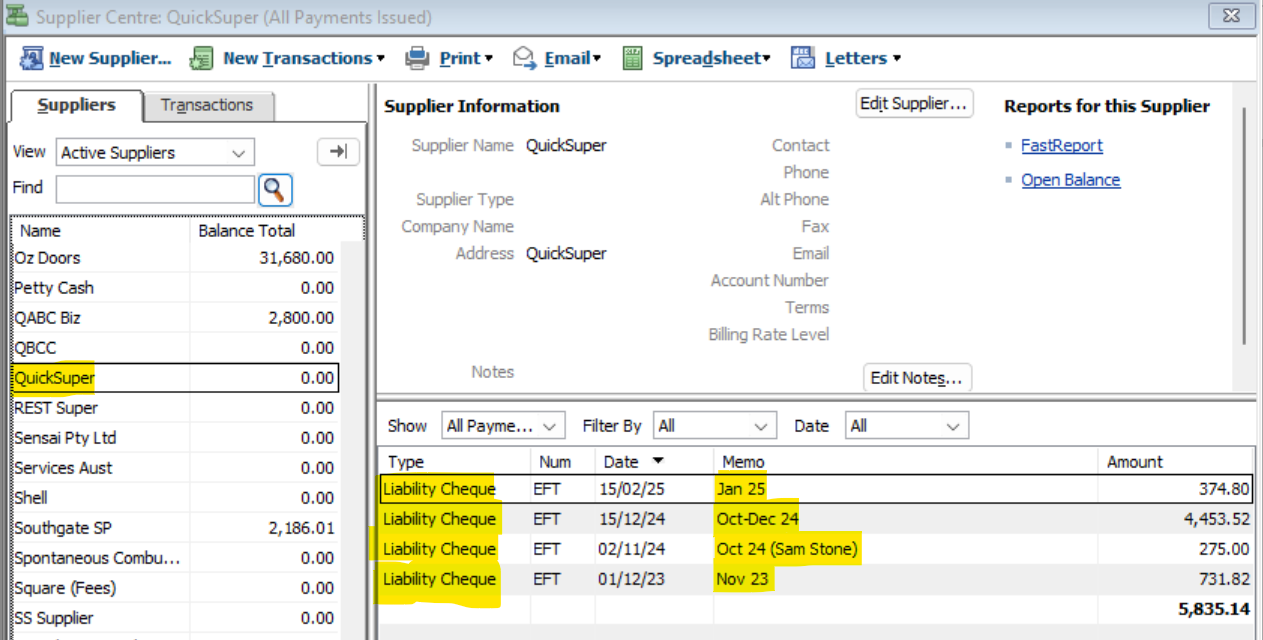Sort suppliers by Balance Total header
1263x640 pixels.
pos(265,231)
